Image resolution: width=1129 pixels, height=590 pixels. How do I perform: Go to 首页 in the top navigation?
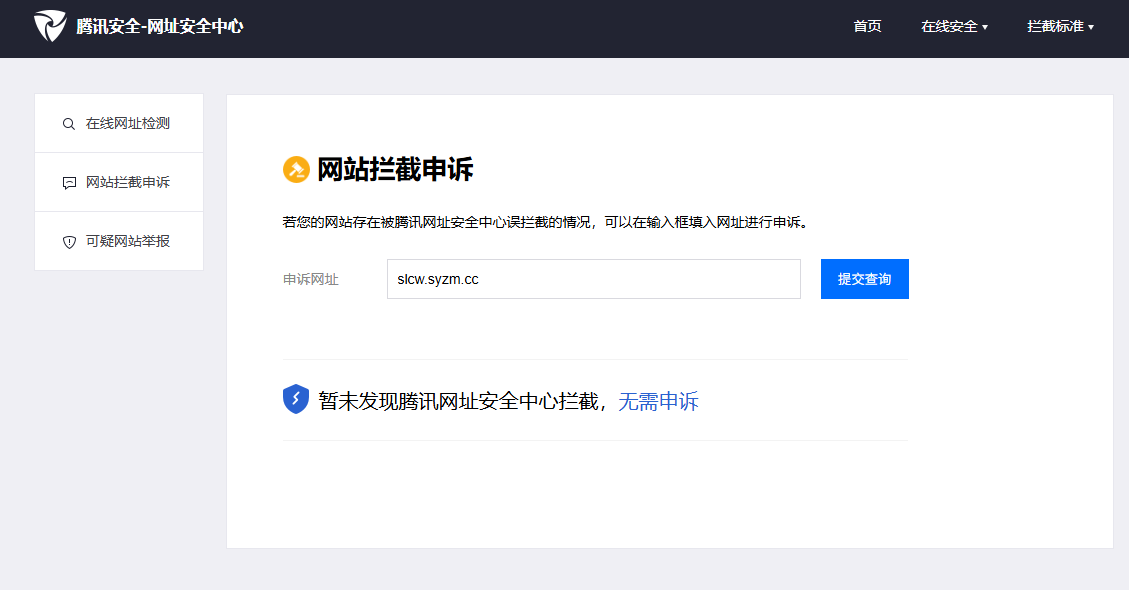click(x=867, y=27)
